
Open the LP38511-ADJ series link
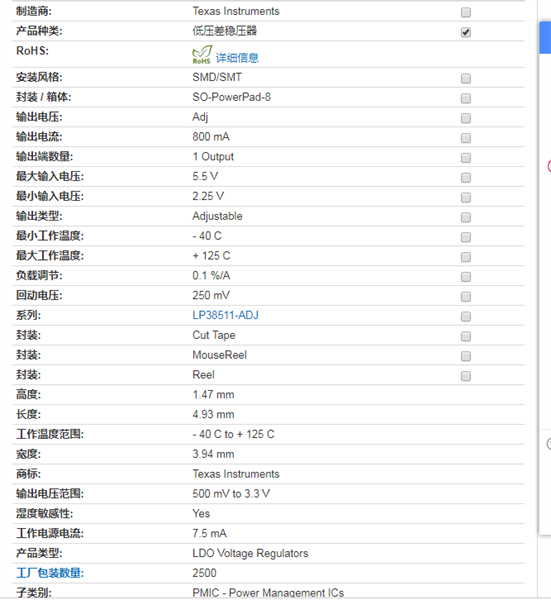click(x=225, y=315)
